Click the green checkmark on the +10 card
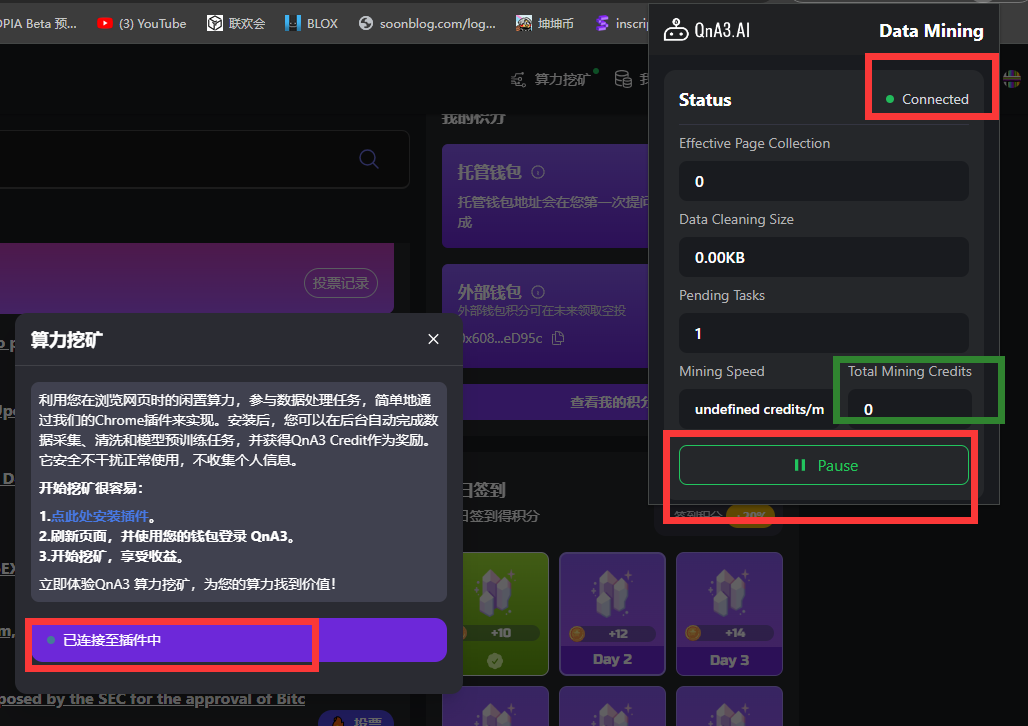 [x=495, y=660]
